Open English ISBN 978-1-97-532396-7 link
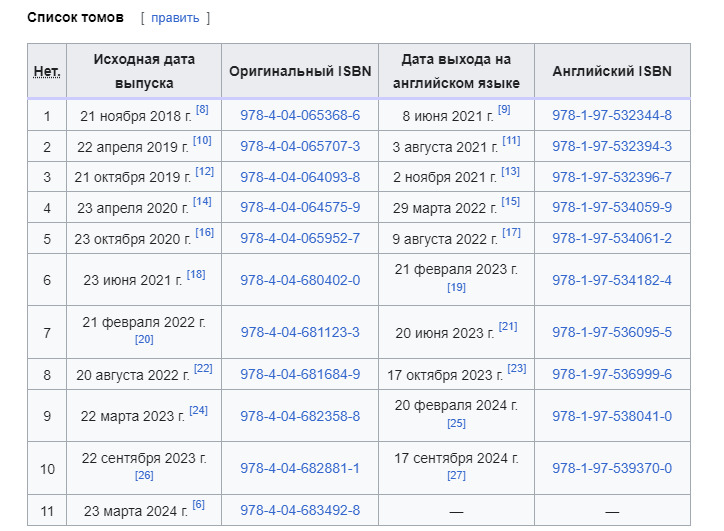Screen dimensions: 724x531 pyautogui.click(x=612, y=177)
